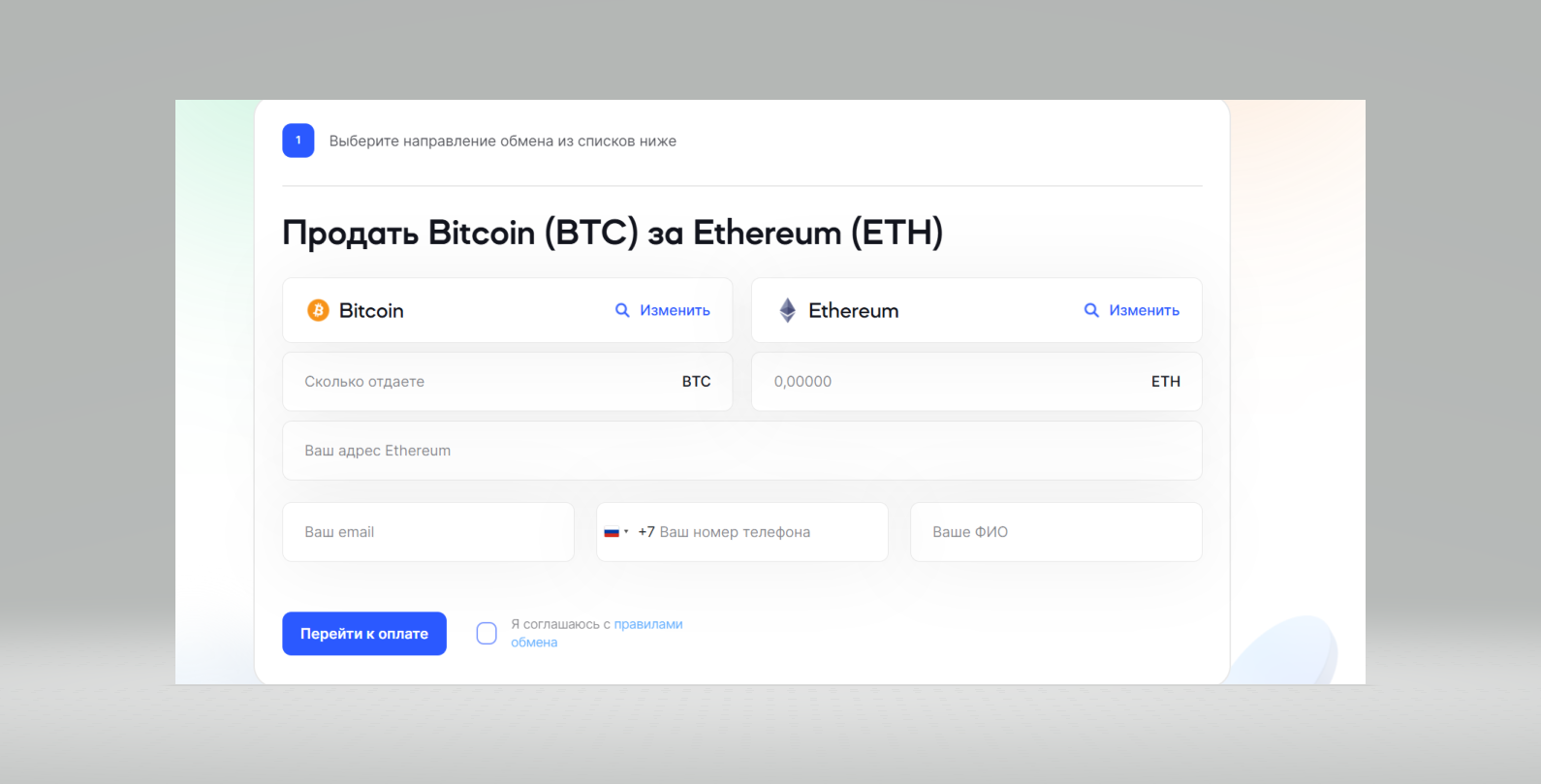
Task: Click the Ваш адрес Ethereum field
Action: [x=742, y=451]
